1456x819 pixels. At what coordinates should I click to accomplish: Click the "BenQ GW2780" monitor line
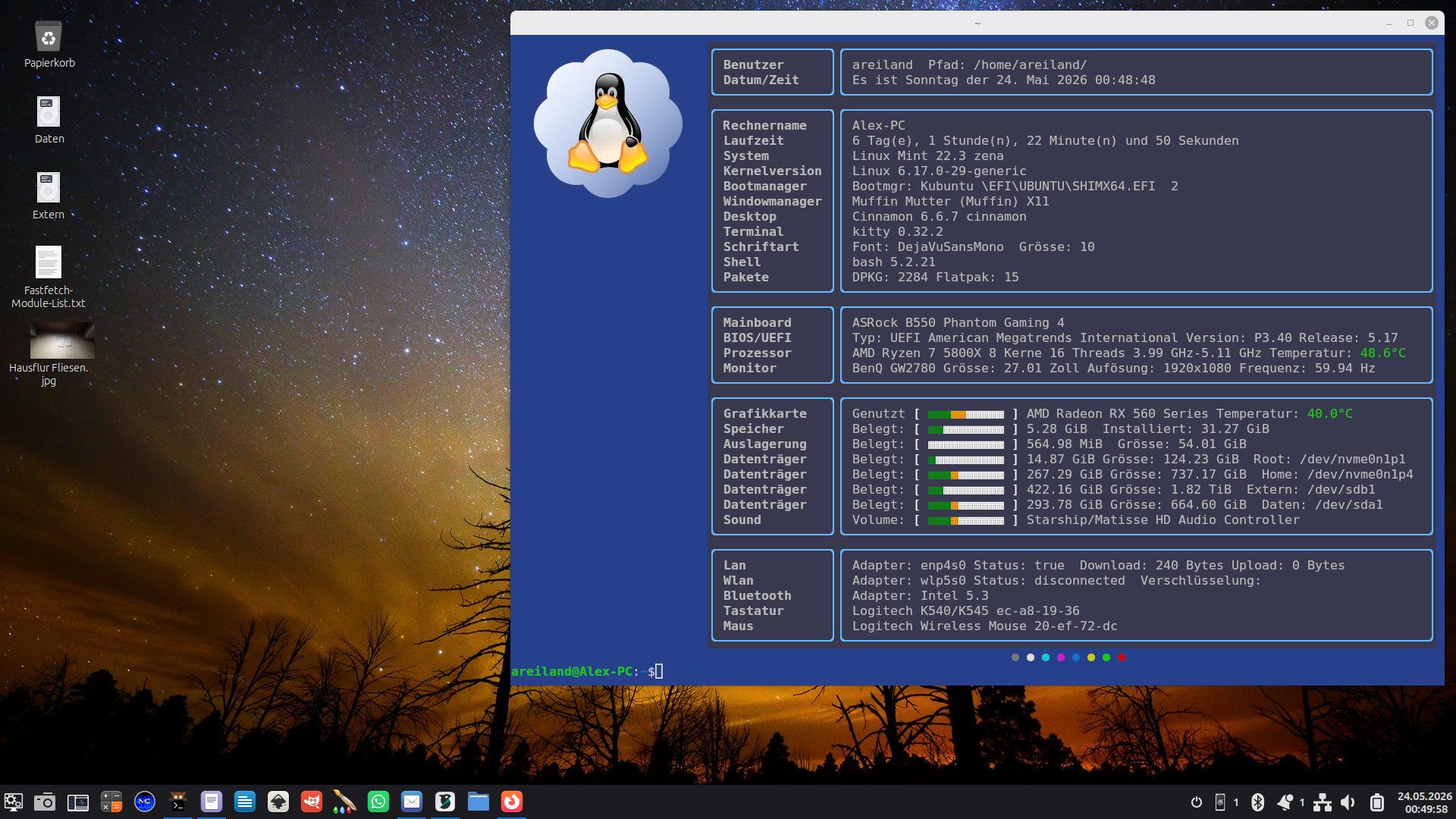[1113, 369]
